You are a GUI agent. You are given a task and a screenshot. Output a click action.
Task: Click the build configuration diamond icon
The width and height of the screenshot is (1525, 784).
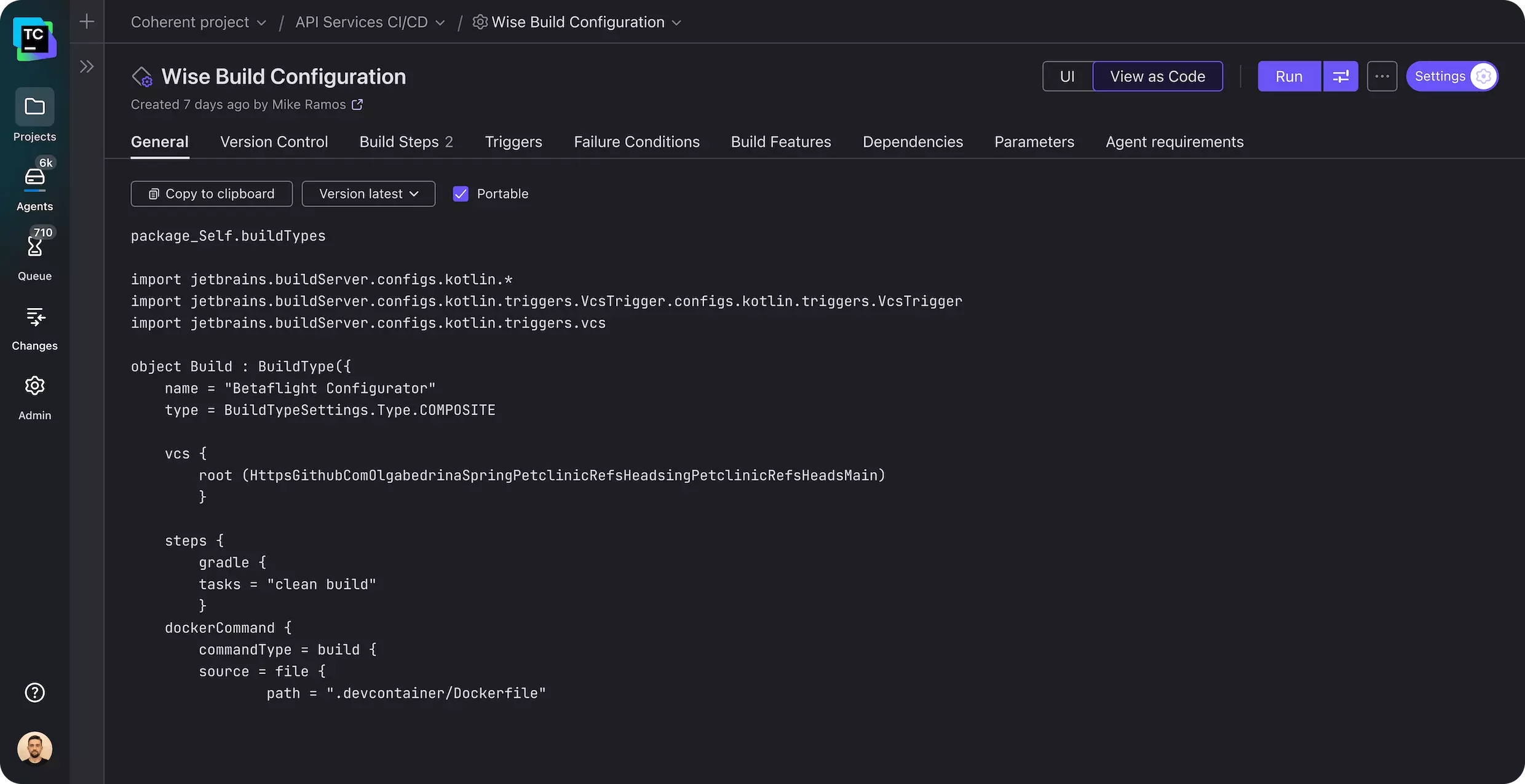pos(142,77)
